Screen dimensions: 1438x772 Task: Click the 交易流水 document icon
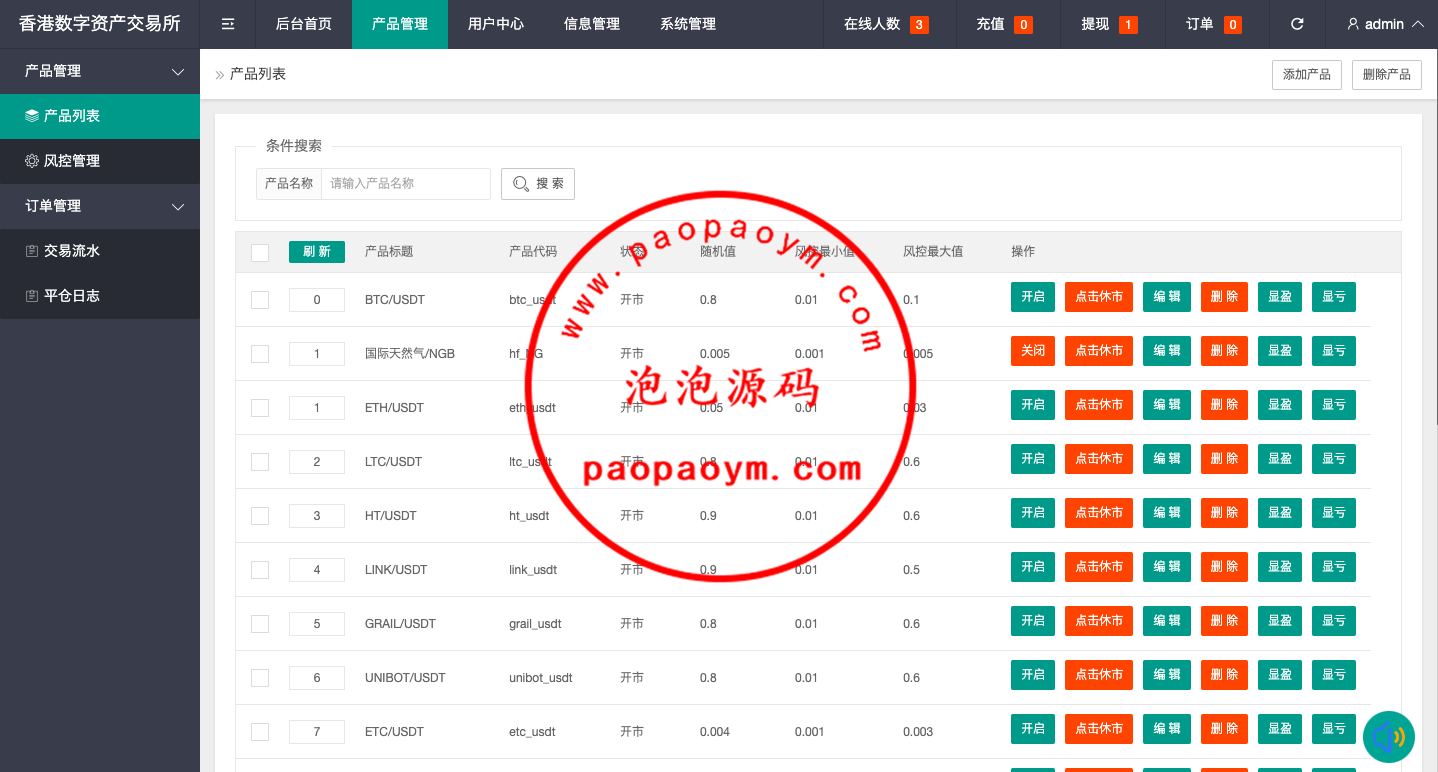coord(32,251)
